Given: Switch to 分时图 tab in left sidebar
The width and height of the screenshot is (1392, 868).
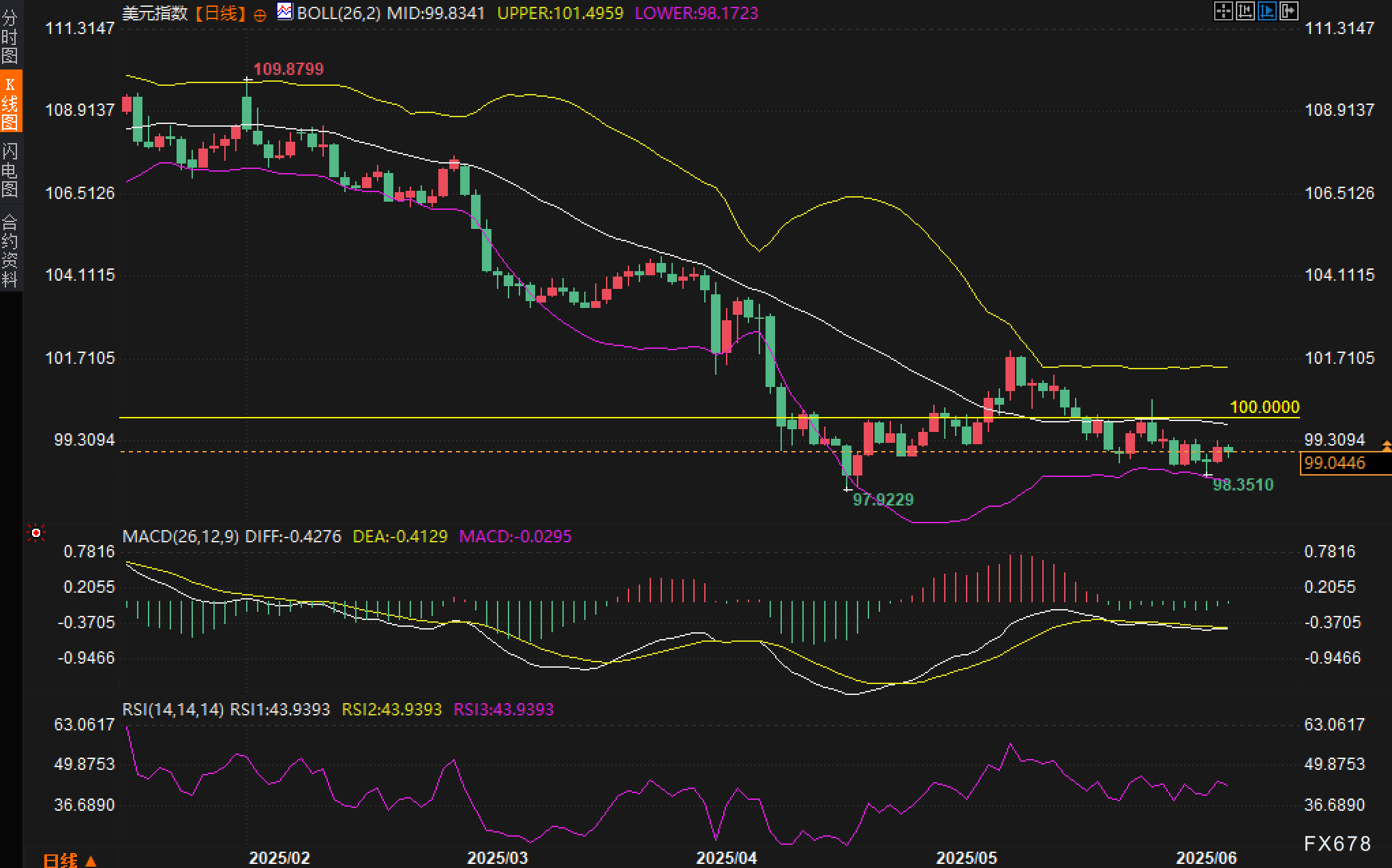Looking at the screenshot, I should pyautogui.click(x=10, y=36).
